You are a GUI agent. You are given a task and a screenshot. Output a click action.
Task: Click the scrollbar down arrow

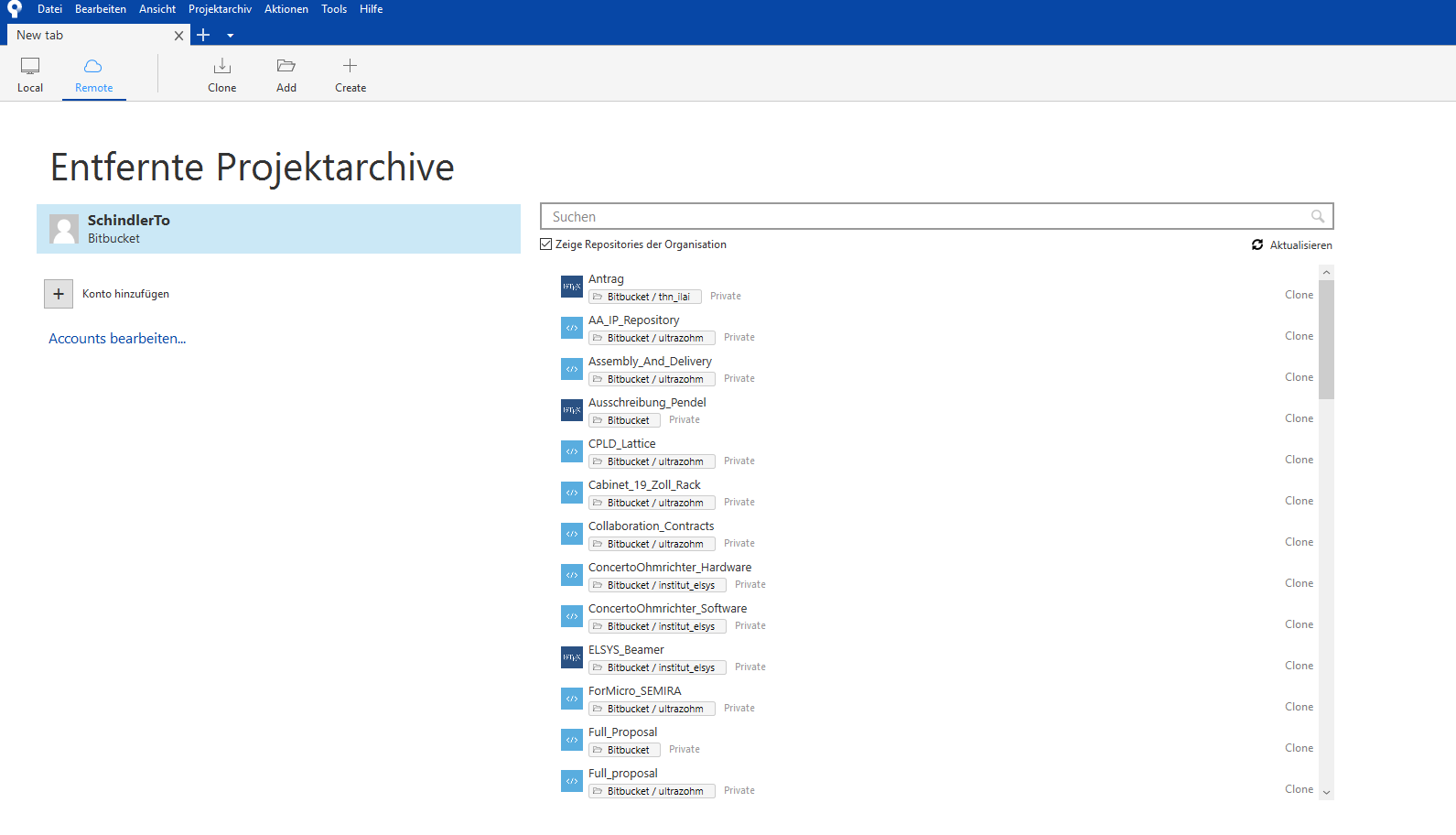click(1326, 793)
